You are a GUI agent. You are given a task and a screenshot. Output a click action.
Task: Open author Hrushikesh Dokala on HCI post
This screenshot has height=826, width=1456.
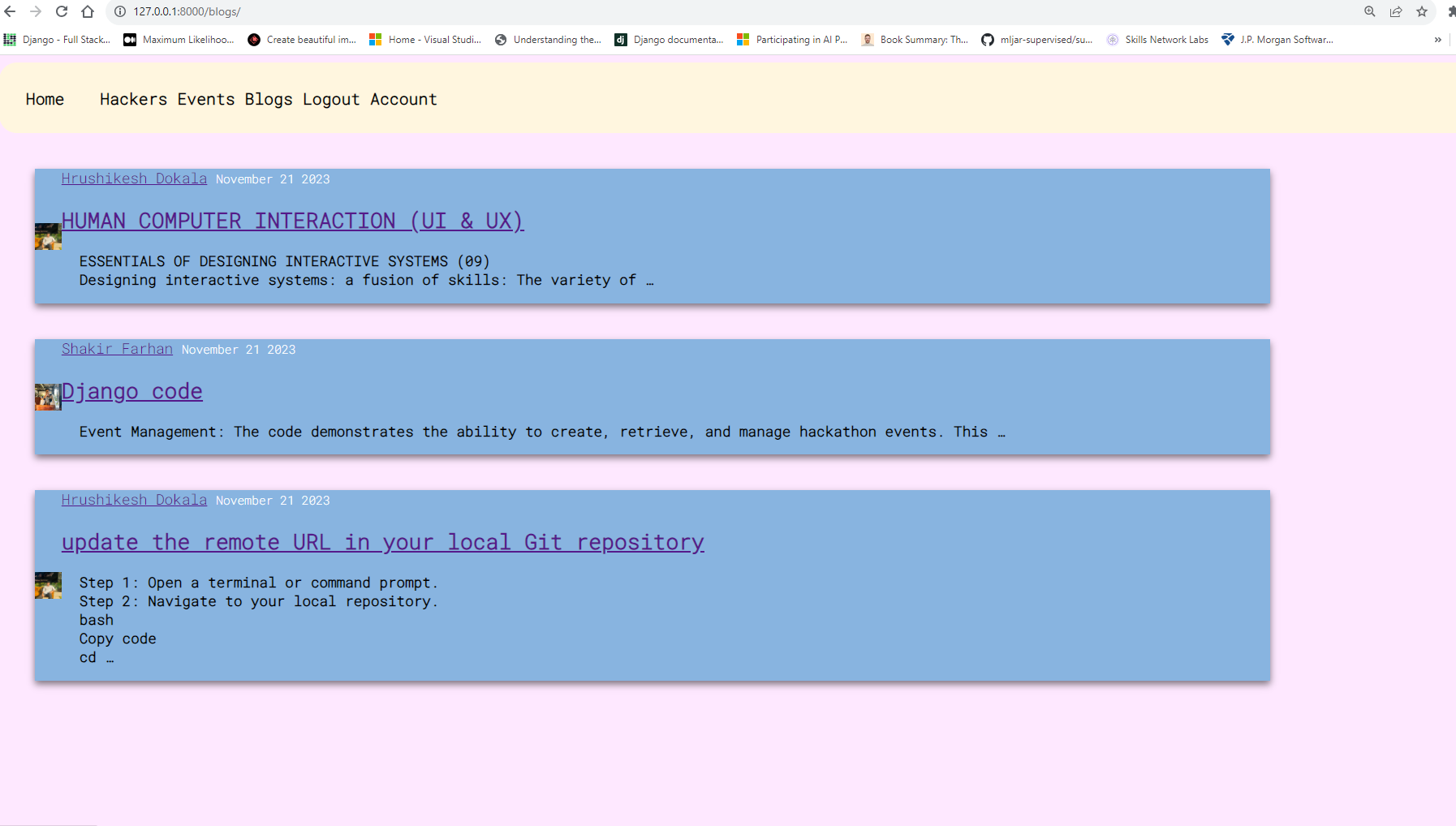(x=134, y=179)
